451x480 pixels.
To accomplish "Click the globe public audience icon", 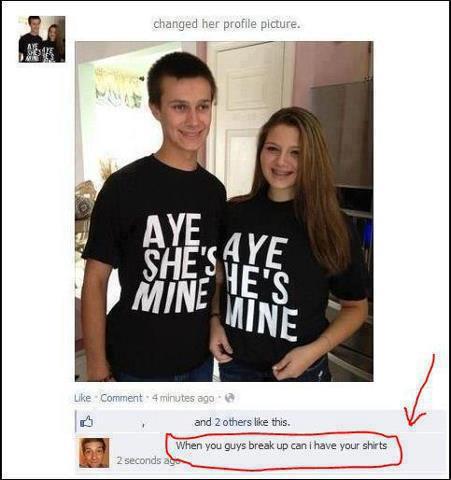I will (x=230, y=397).
